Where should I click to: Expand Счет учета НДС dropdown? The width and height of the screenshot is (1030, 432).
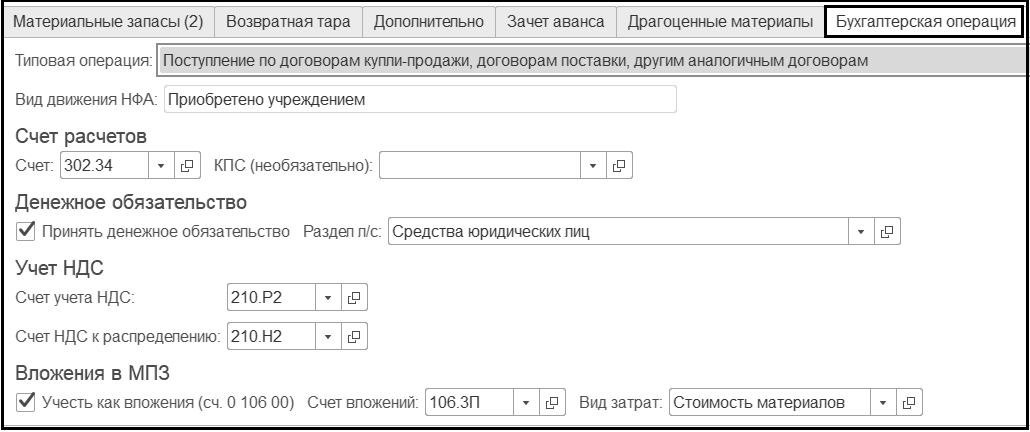tap(328, 297)
